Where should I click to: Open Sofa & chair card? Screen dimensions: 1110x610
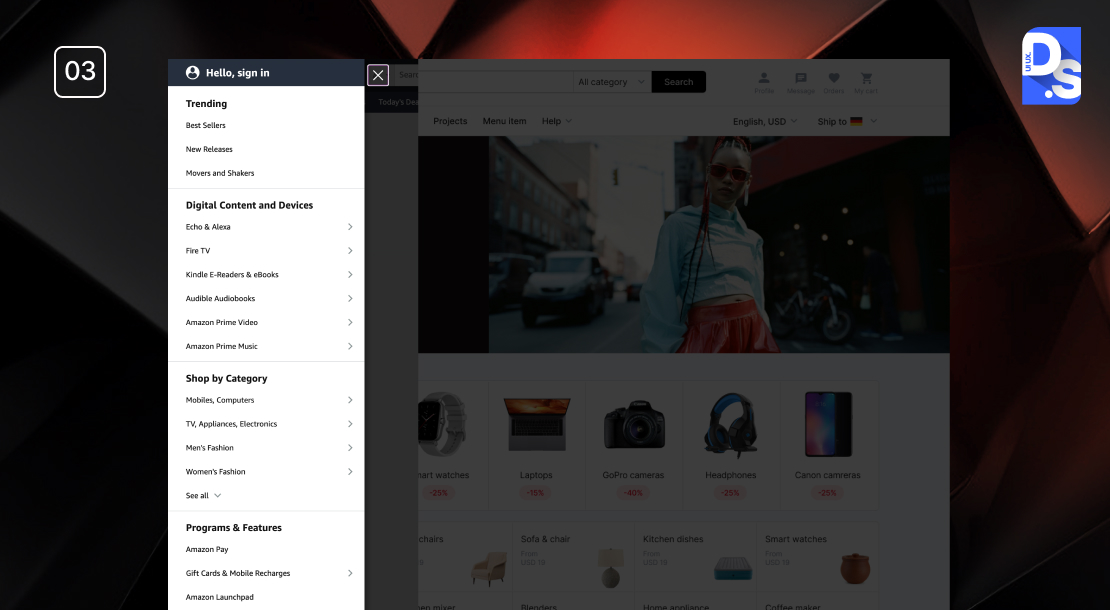point(573,558)
